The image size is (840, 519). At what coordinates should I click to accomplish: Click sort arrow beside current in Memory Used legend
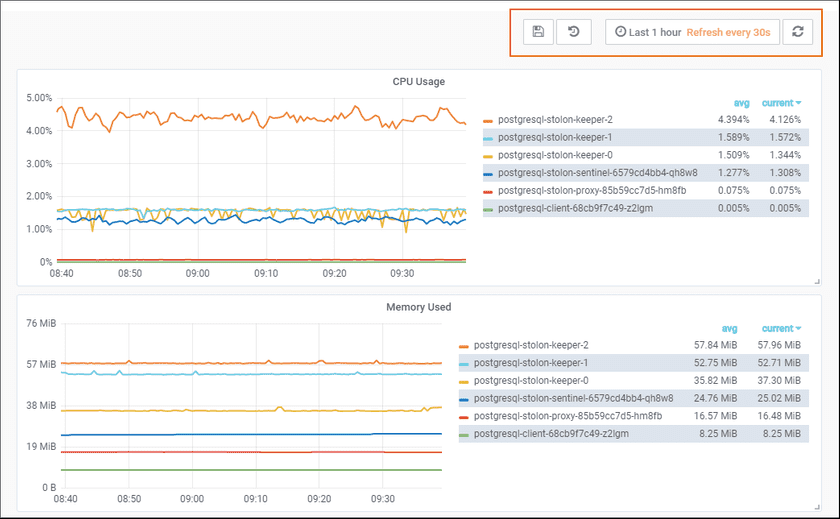click(x=798, y=329)
